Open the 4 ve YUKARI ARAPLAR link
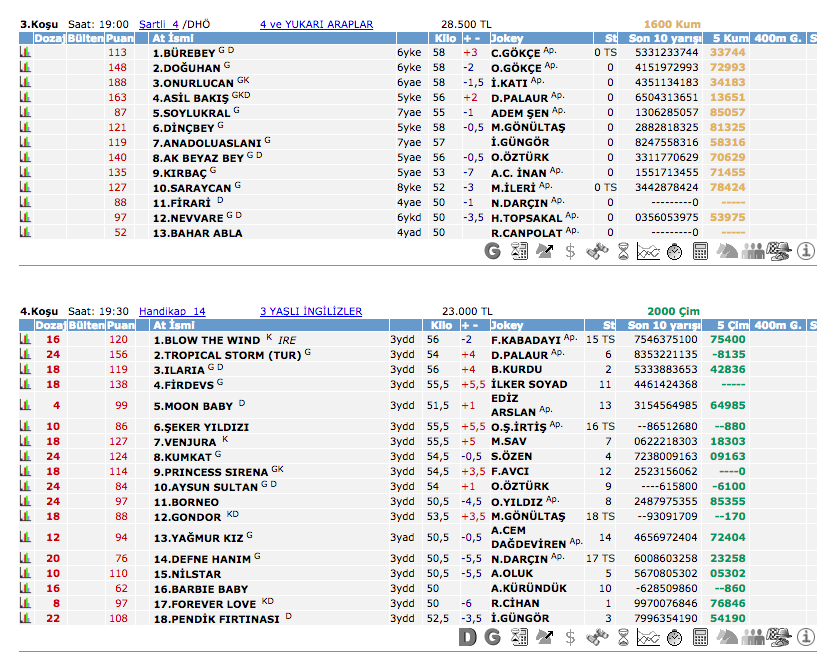838x670 pixels. pos(316,24)
